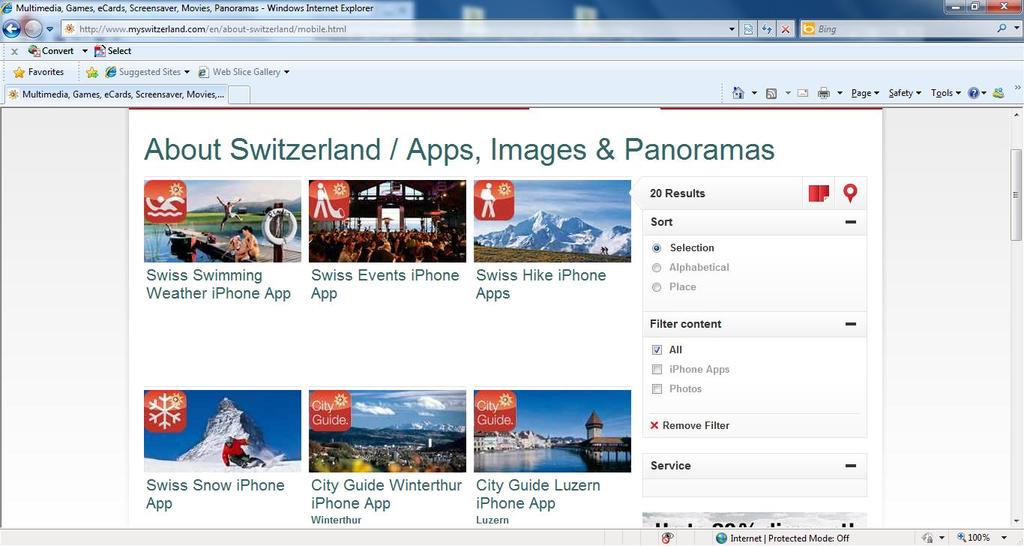Click Remove Filter link
Viewport: 1024px width, 546px height.
690,426
